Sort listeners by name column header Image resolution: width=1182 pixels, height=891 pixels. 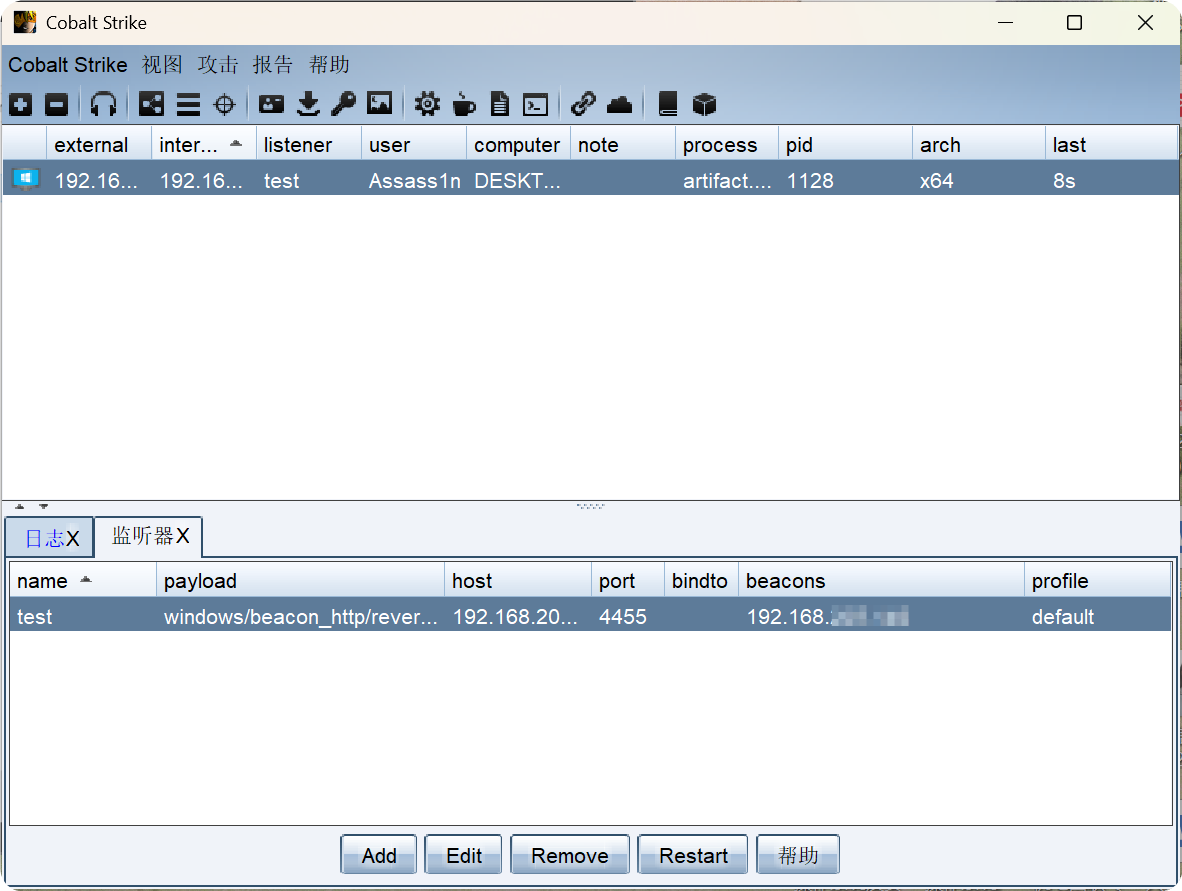click(x=83, y=580)
